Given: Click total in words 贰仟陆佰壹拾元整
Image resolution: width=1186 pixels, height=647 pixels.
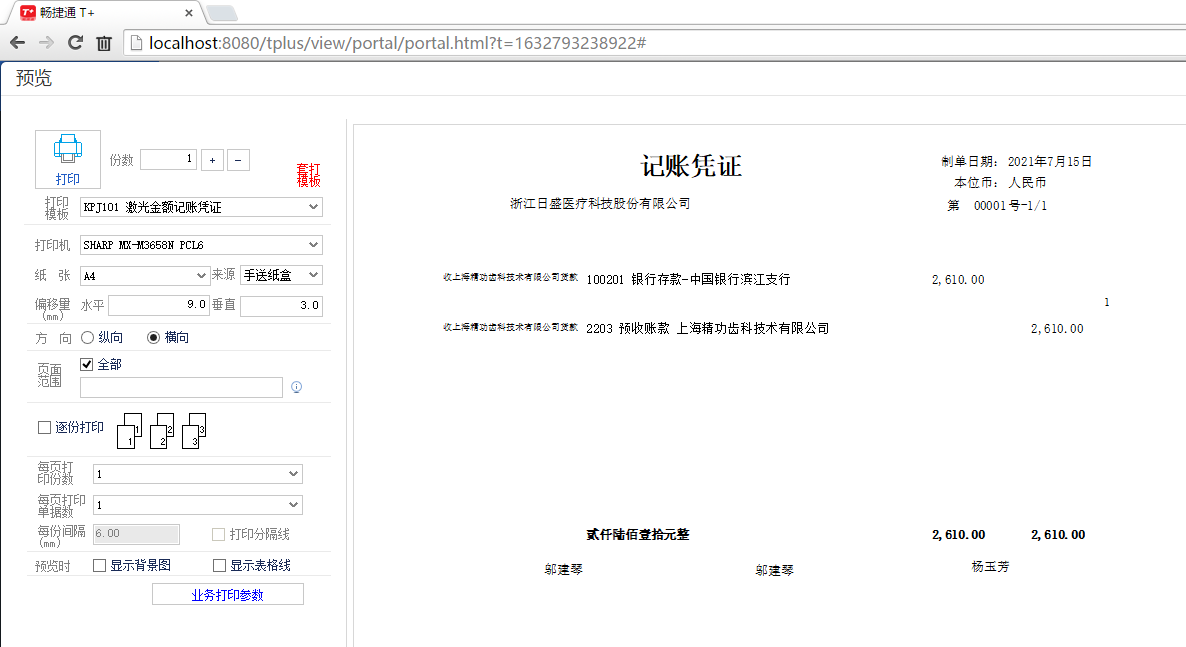Looking at the screenshot, I should (x=638, y=534).
